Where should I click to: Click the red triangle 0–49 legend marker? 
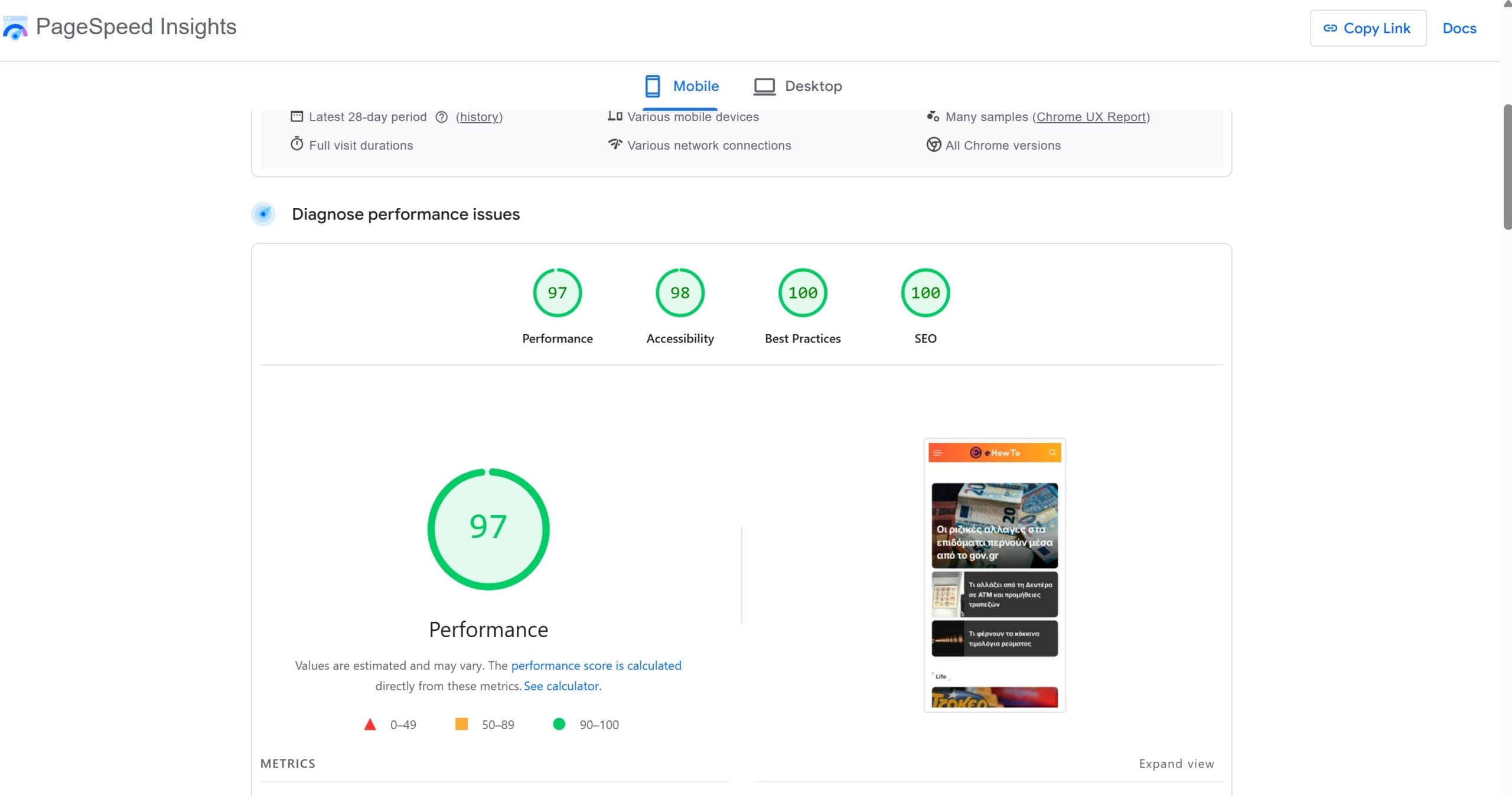tap(370, 724)
